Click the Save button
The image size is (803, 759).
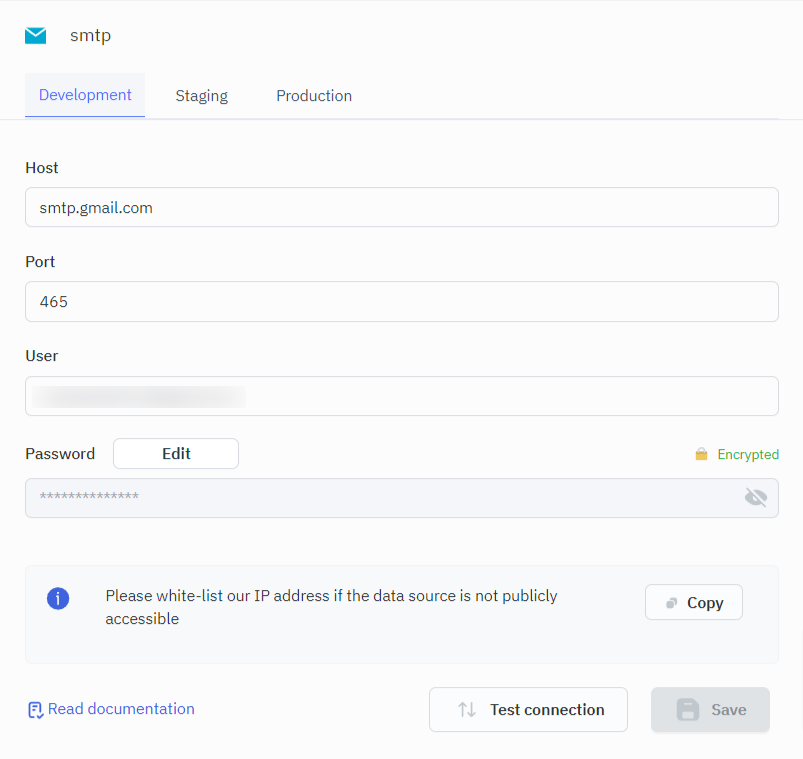[710, 710]
